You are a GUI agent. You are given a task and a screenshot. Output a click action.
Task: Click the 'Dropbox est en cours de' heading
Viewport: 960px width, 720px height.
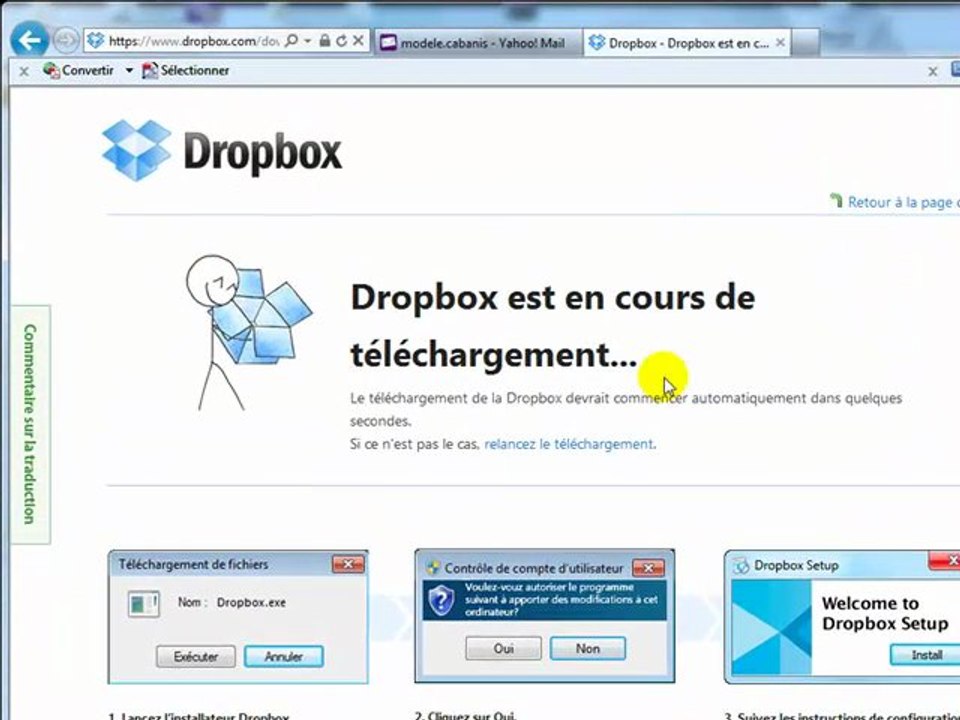553,298
